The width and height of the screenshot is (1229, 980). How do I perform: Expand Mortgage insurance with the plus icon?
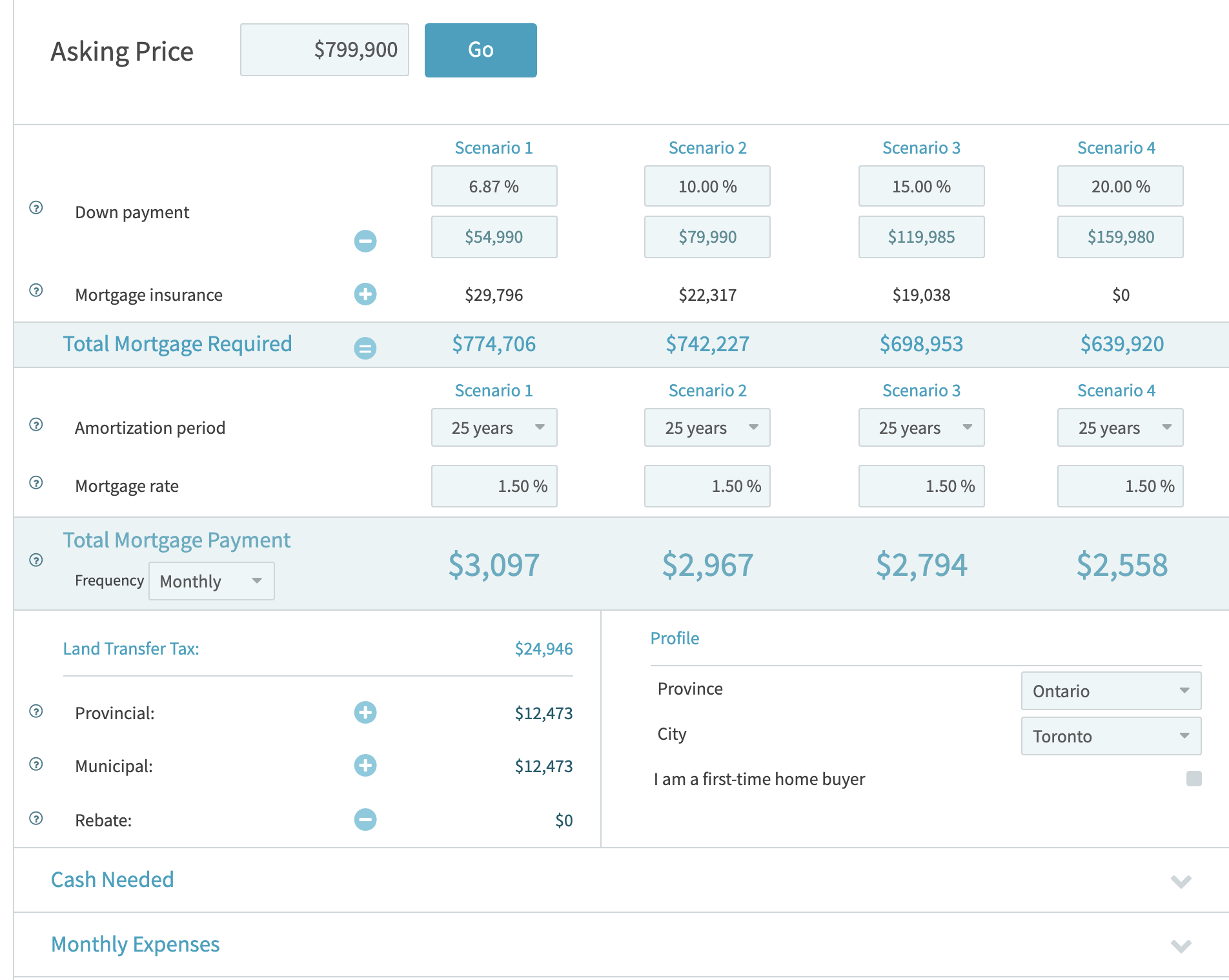365,294
